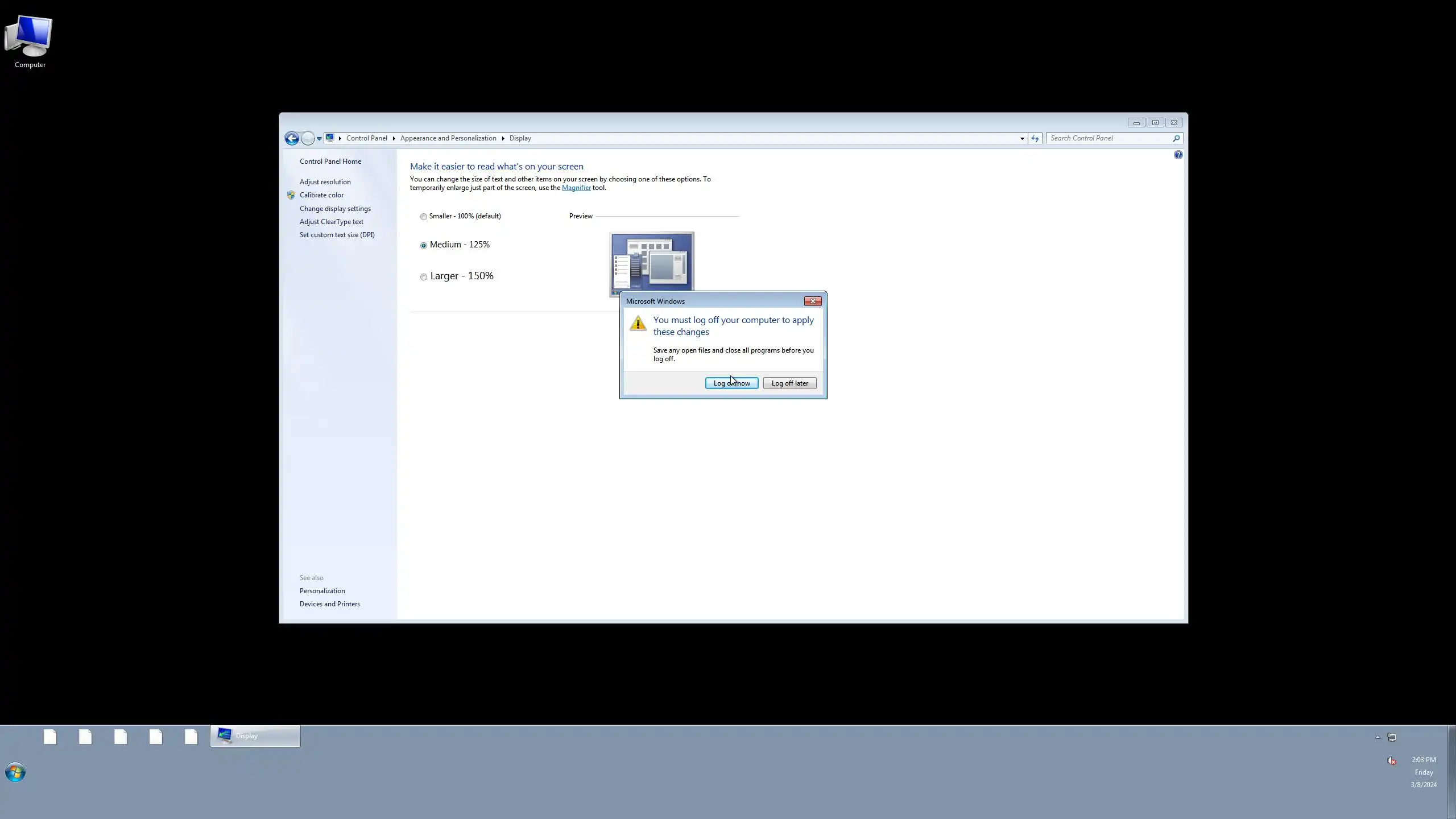Click the Refresh button in address bar
The height and width of the screenshot is (819, 1456).
click(1035, 138)
